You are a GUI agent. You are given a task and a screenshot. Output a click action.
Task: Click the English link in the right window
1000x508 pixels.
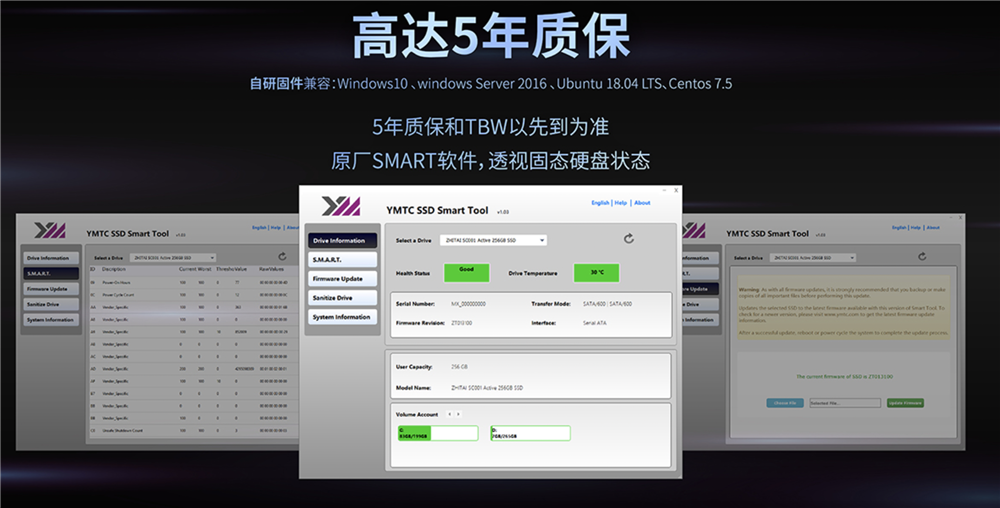(899, 228)
